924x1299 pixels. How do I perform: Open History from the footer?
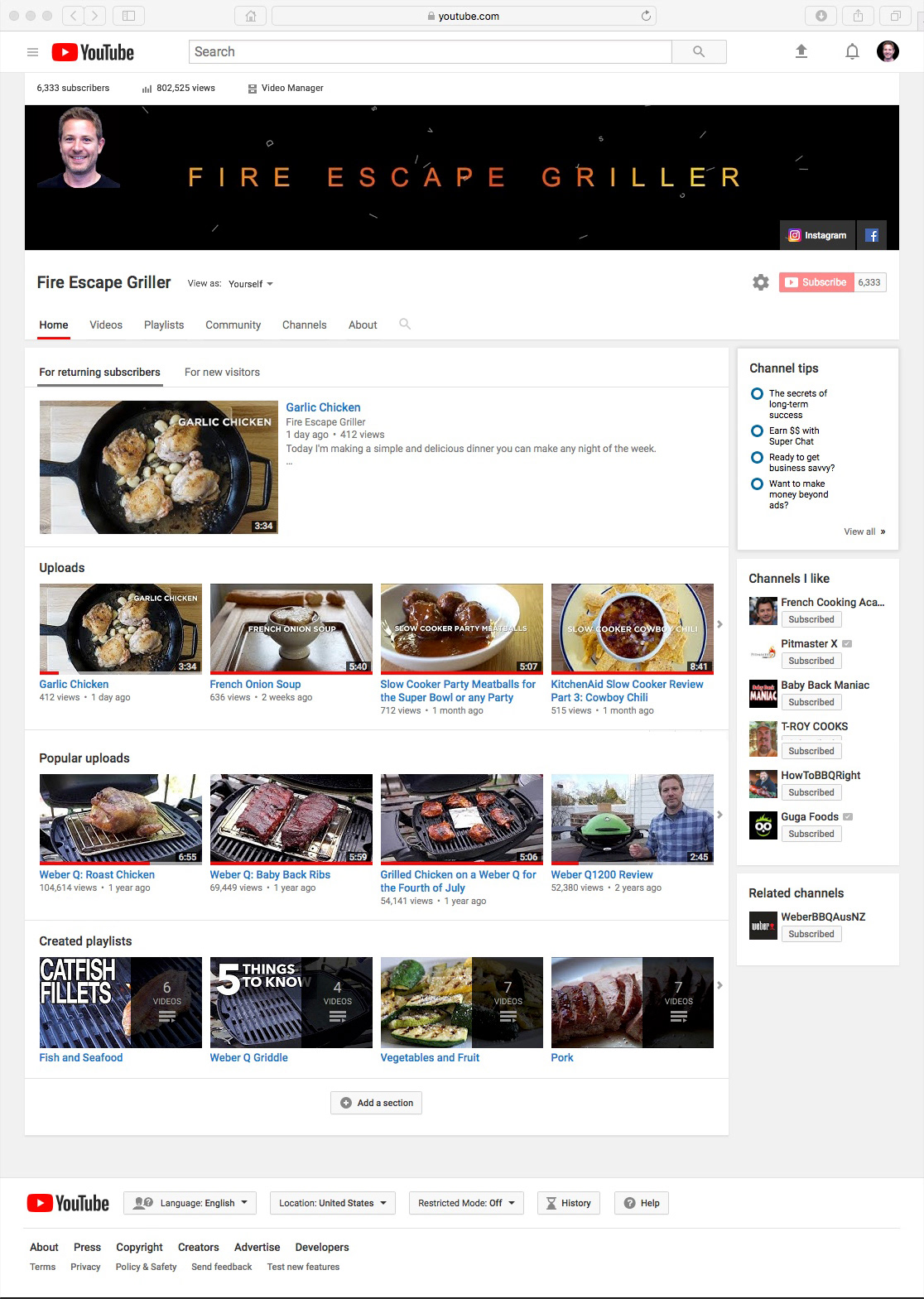pyautogui.click(x=569, y=1203)
